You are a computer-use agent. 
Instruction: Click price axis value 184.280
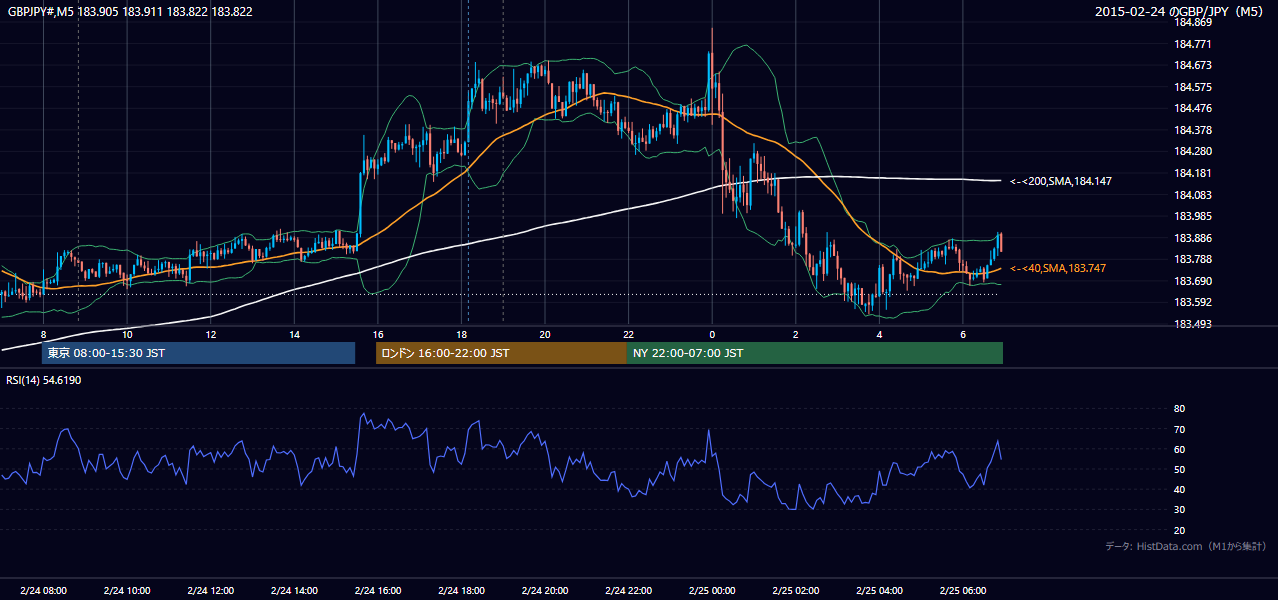click(x=1193, y=151)
